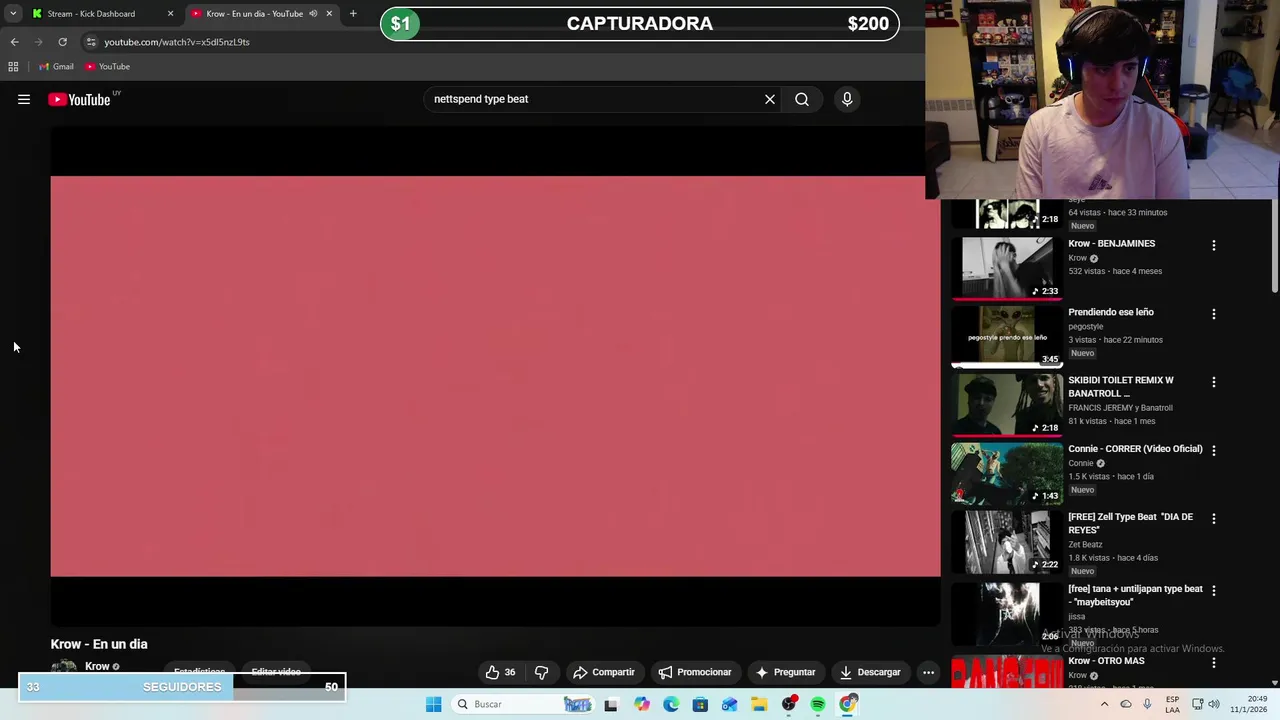Close the Kick Dashboard tab
The image size is (1280, 720).
tap(170, 14)
